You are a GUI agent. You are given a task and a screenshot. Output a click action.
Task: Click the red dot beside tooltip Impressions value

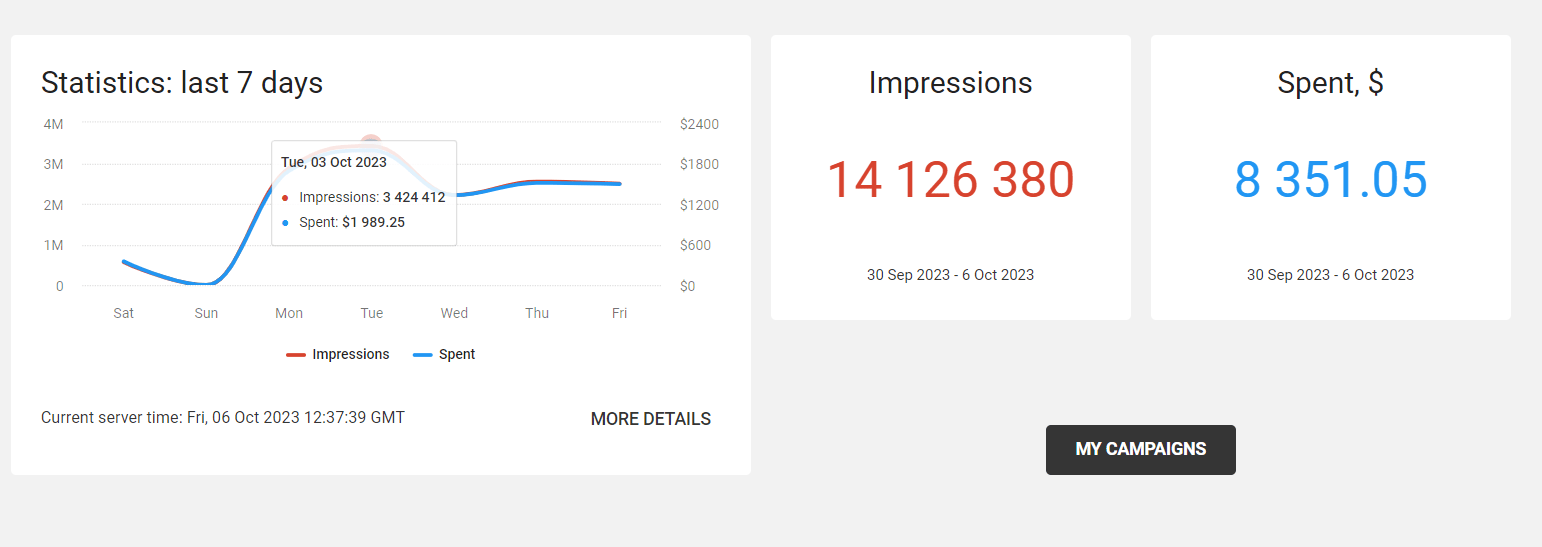click(285, 198)
